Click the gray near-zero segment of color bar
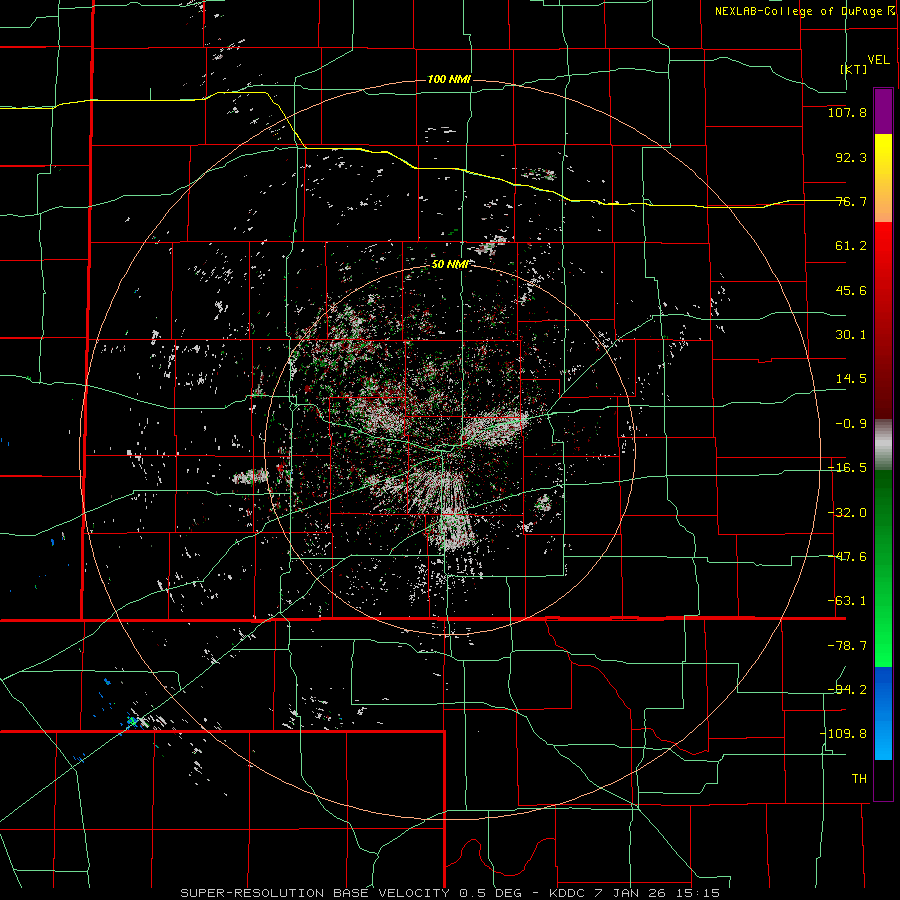The height and width of the screenshot is (900, 900). tap(883, 445)
